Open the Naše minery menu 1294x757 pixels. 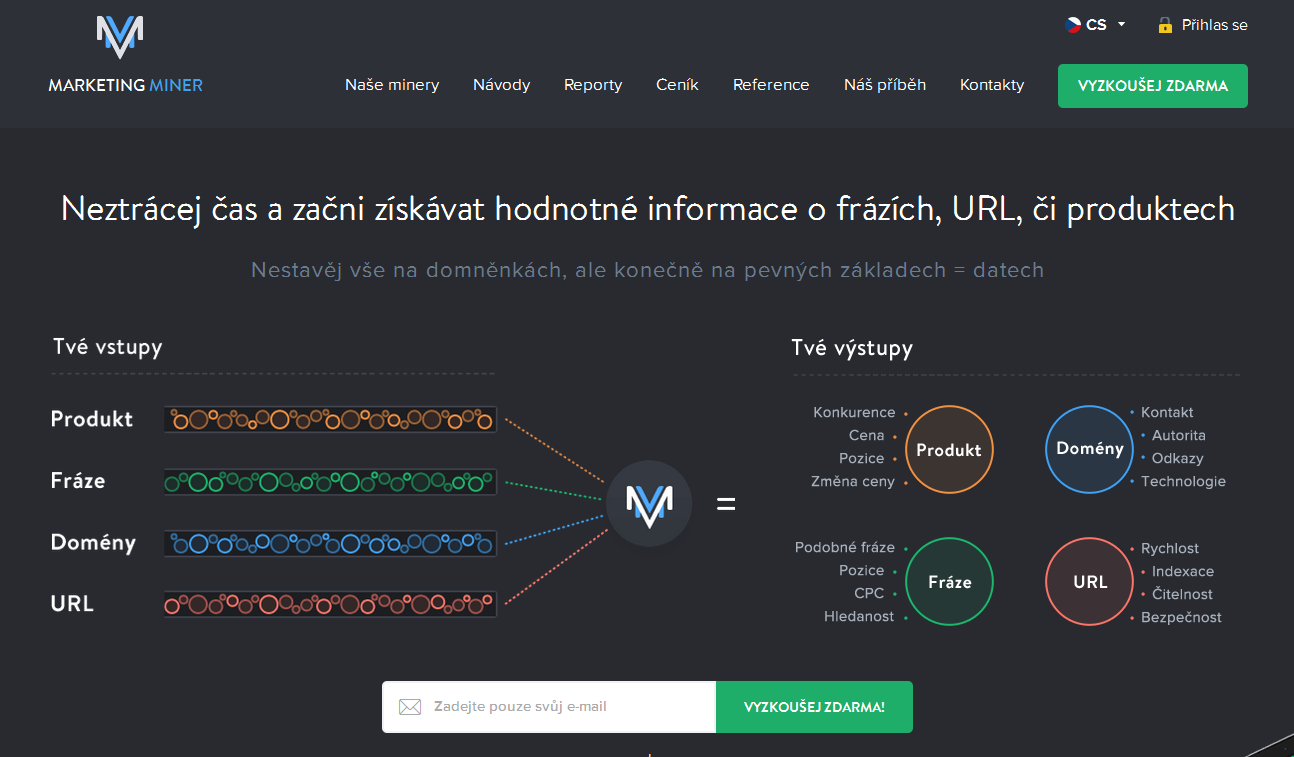pyautogui.click(x=392, y=85)
